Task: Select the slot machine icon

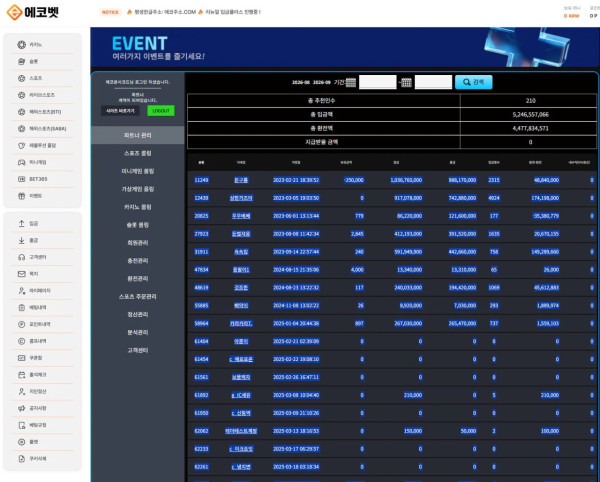Action: 22,62
